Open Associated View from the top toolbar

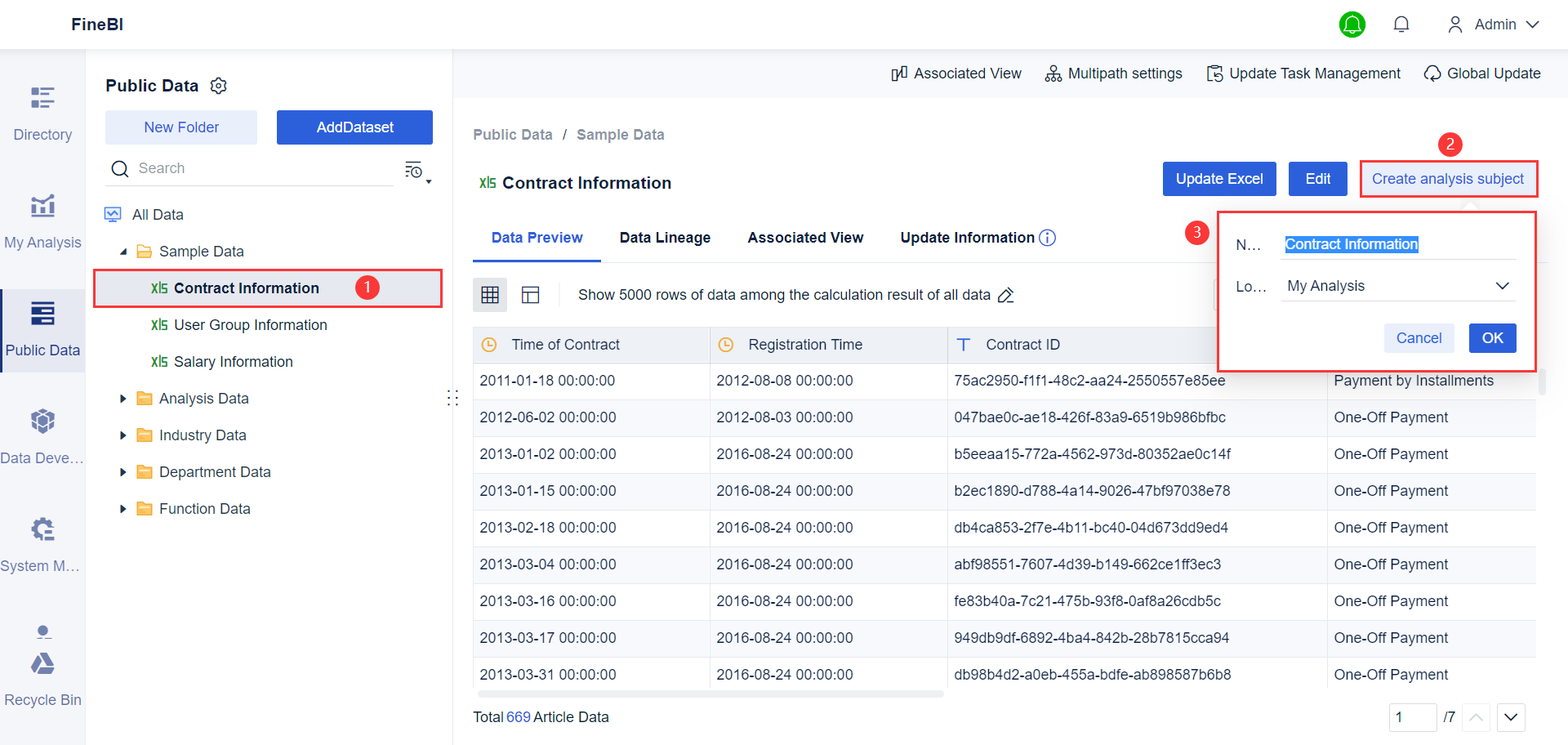pyautogui.click(x=955, y=74)
